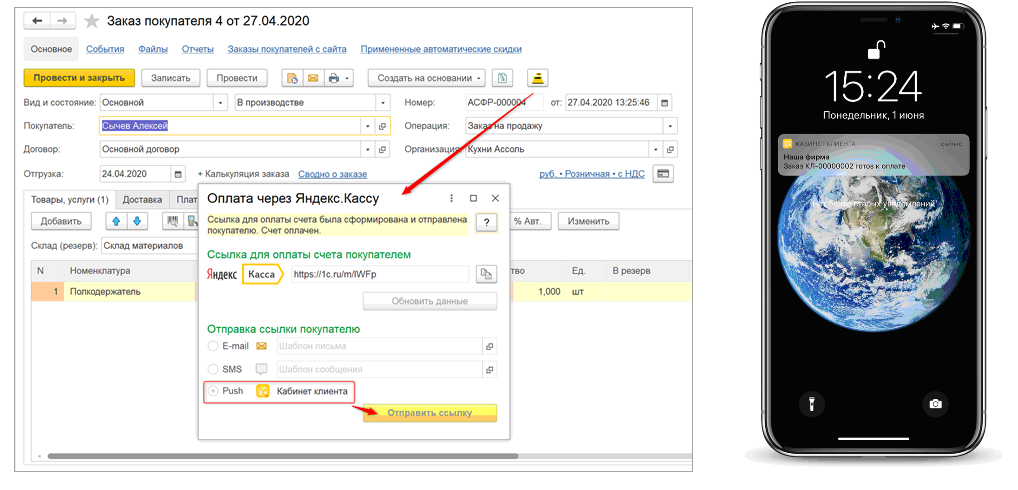Open the Шаблон сообщения template selection icon
Image resolution: width=1018 pixels, height=490 pixels.
(490, 369)
